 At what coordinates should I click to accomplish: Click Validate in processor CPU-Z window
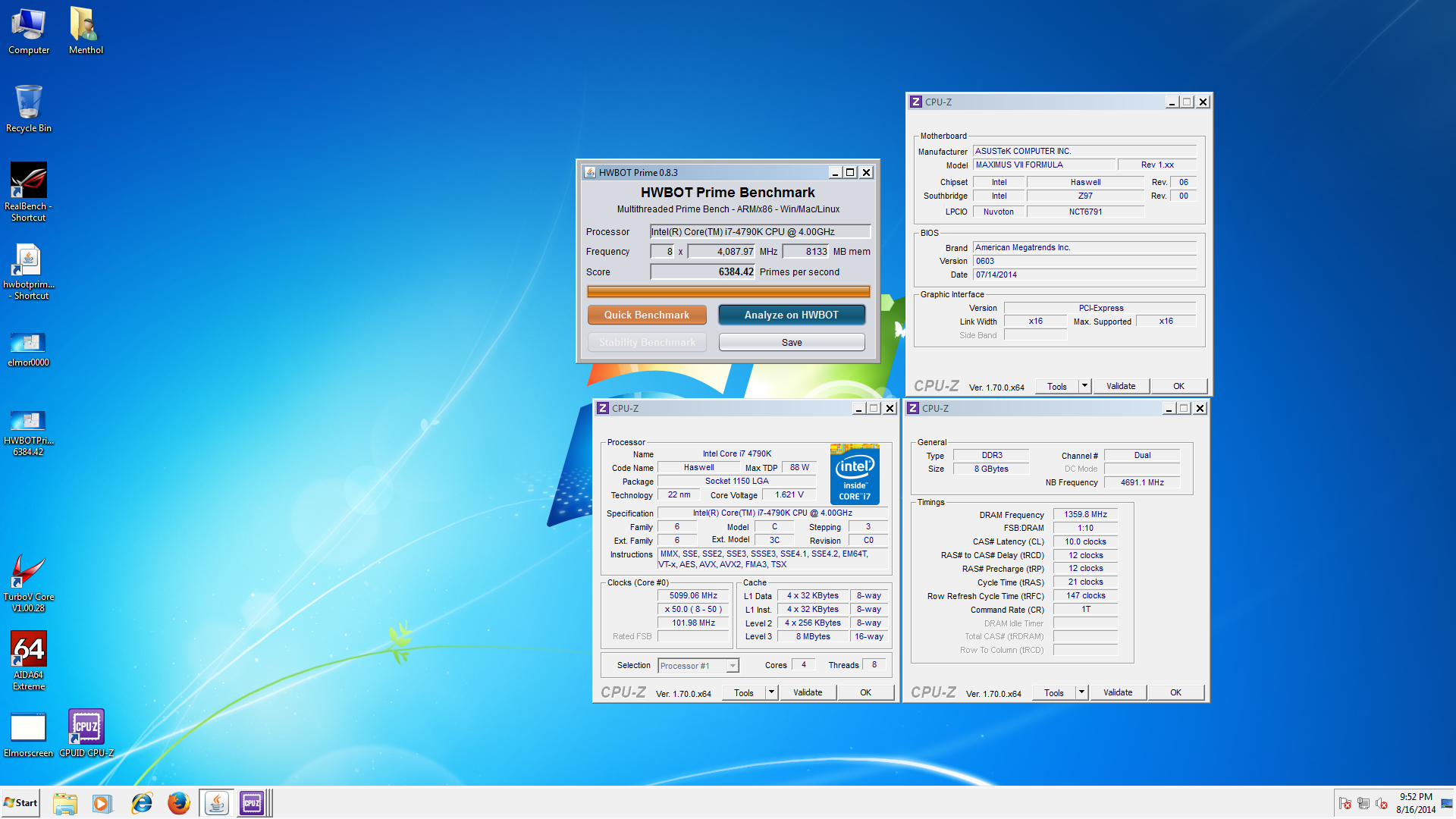pos(808,693)
